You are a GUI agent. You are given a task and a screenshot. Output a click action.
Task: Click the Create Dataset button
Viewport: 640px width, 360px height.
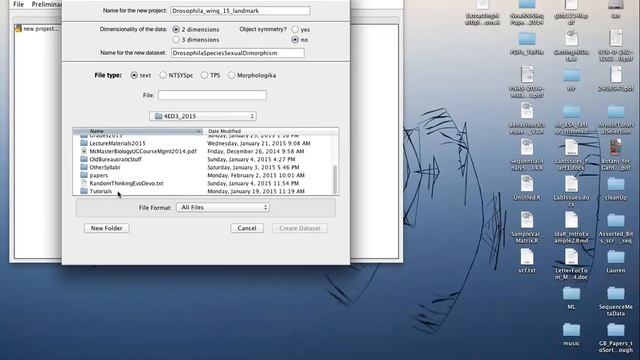pyautogui.click(x=300, y=228)
